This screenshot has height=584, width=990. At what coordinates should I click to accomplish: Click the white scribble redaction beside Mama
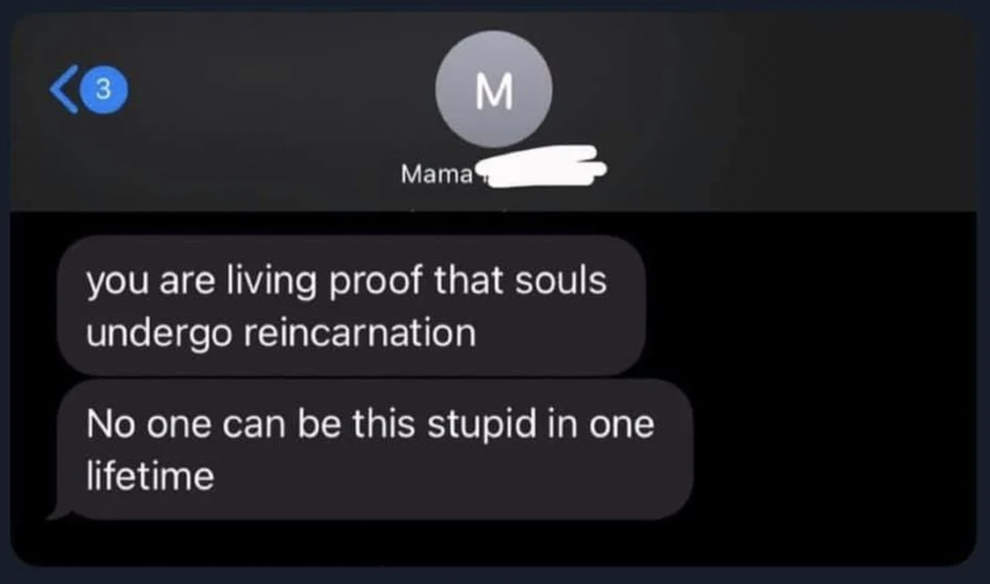[x=540, y=166]
